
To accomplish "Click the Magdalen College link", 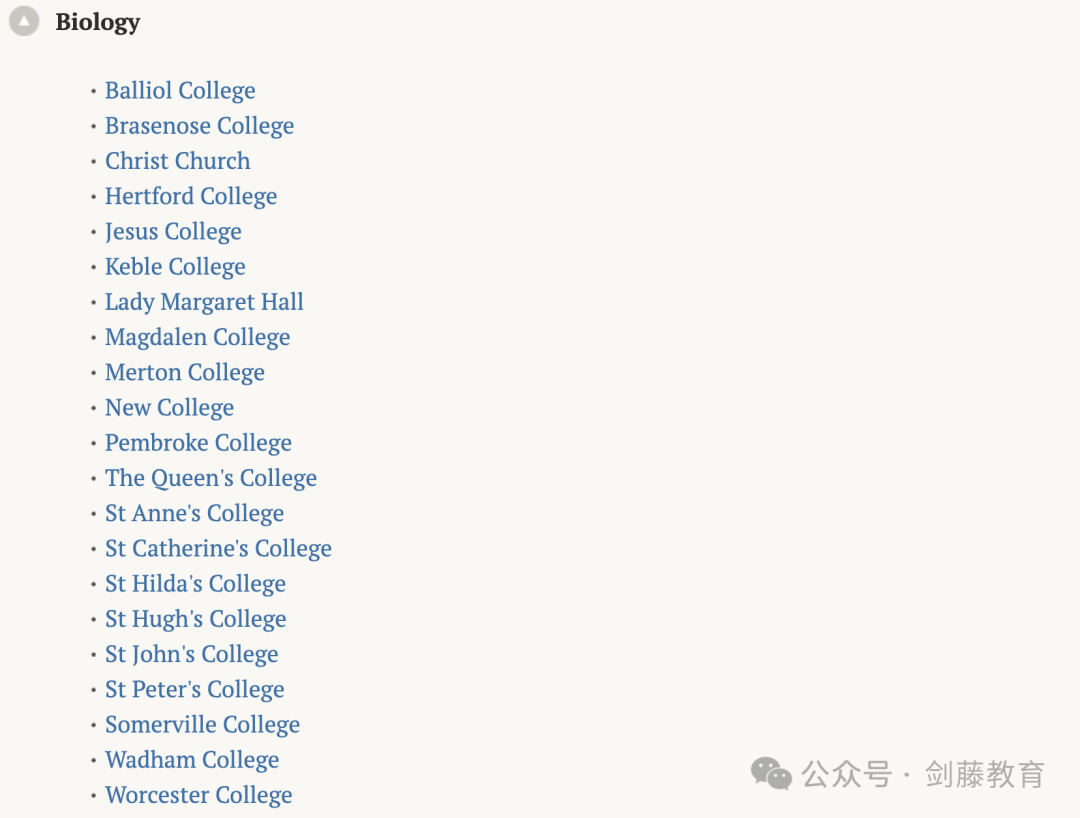I will [197, 337].
